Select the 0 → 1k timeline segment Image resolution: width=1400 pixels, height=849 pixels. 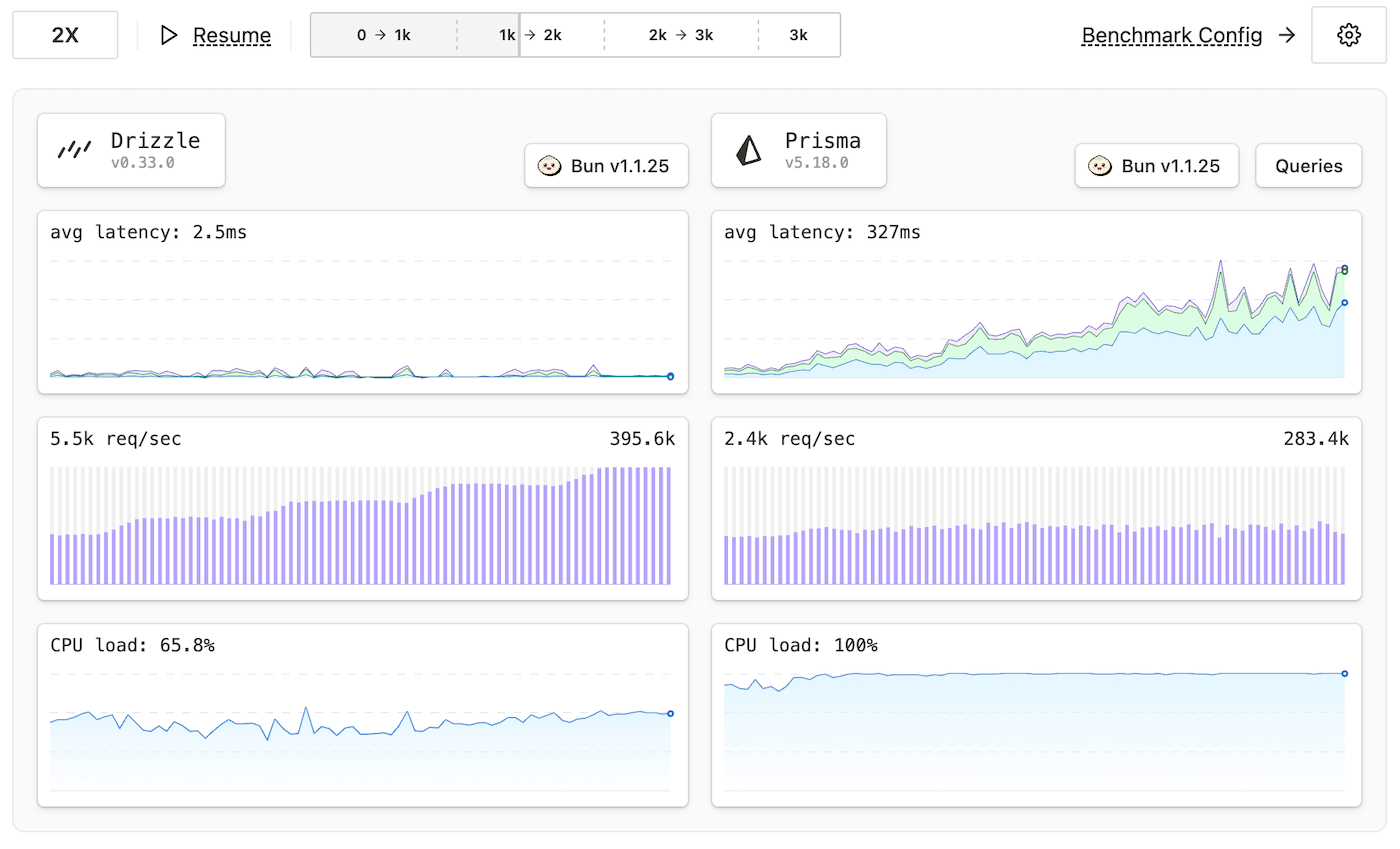coord(384,35)
